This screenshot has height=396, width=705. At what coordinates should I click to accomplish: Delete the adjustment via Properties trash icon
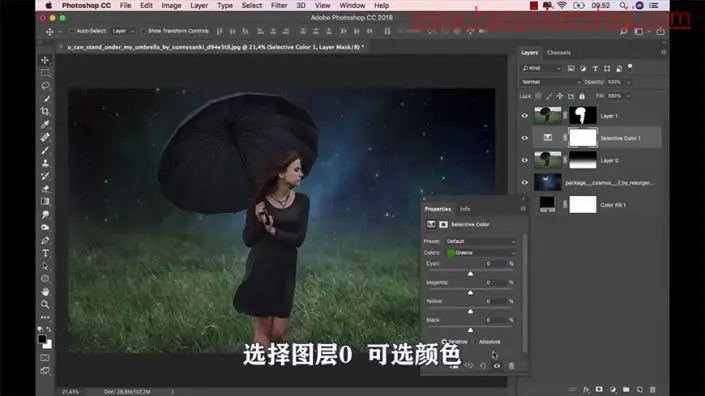click(x=511, y=366)
